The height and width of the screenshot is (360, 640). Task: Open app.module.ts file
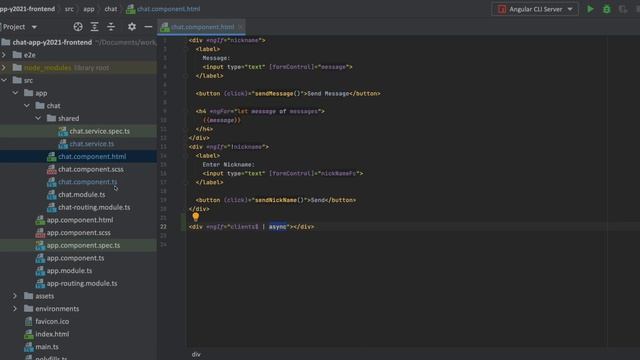click(69, 271)
